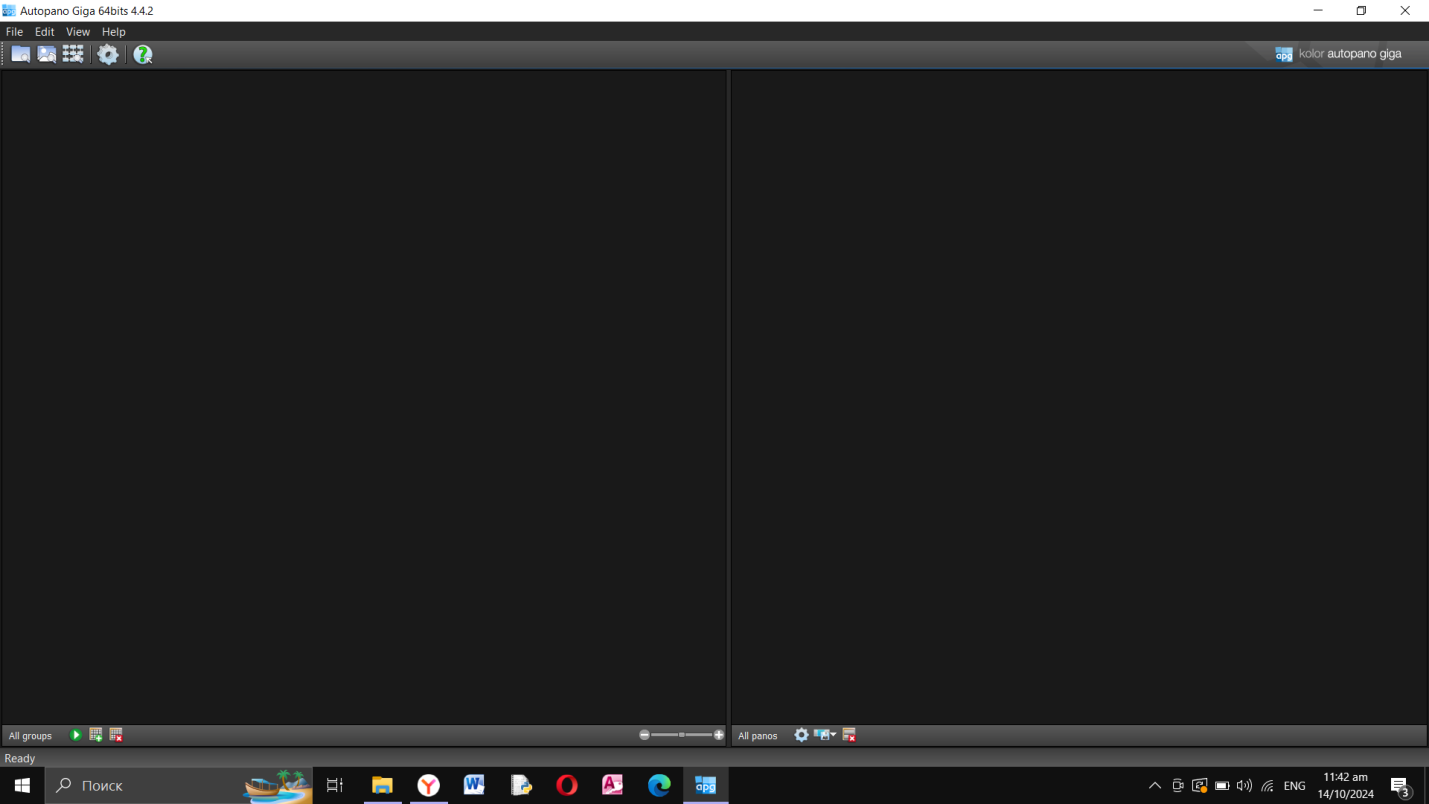Open the Edit menu
The height and width of the screenshot is (804, 1429).
pos(45,32)
